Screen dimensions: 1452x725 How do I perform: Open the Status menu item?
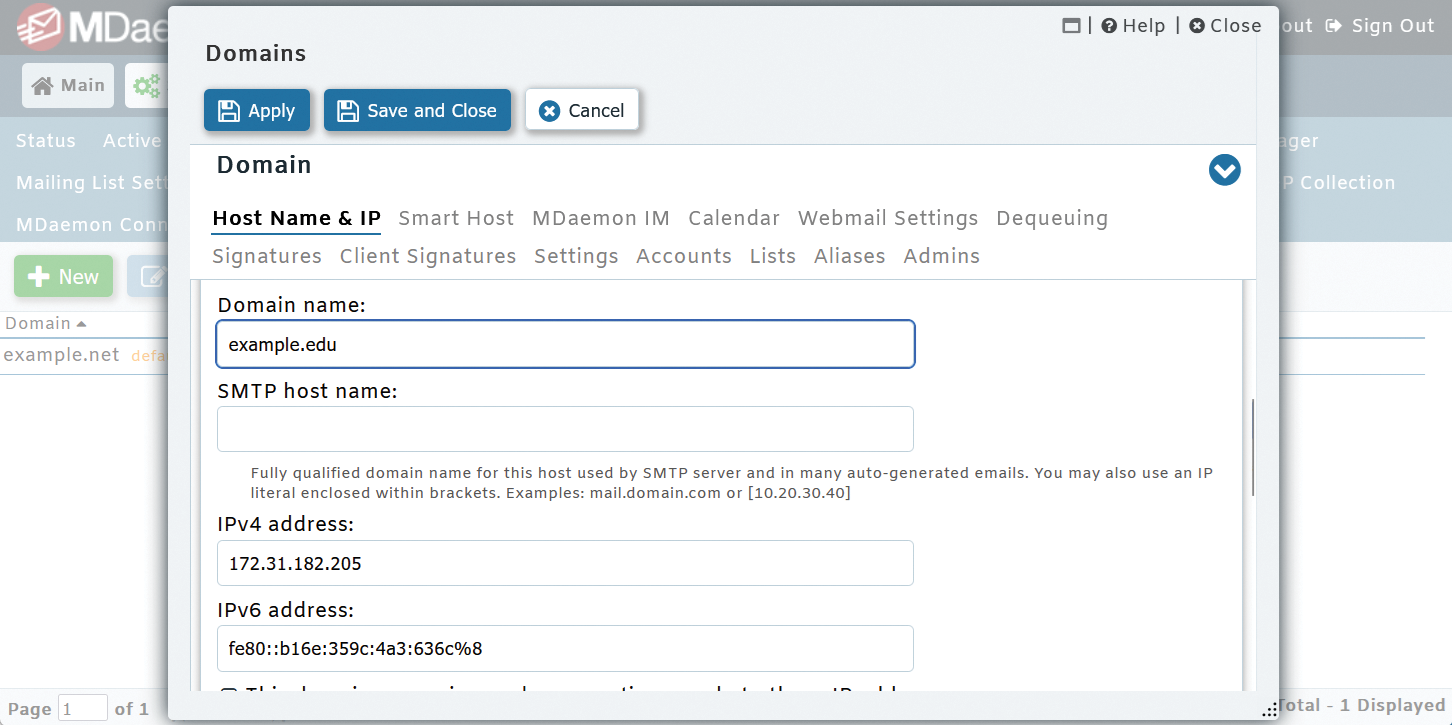tap(46, 141)
